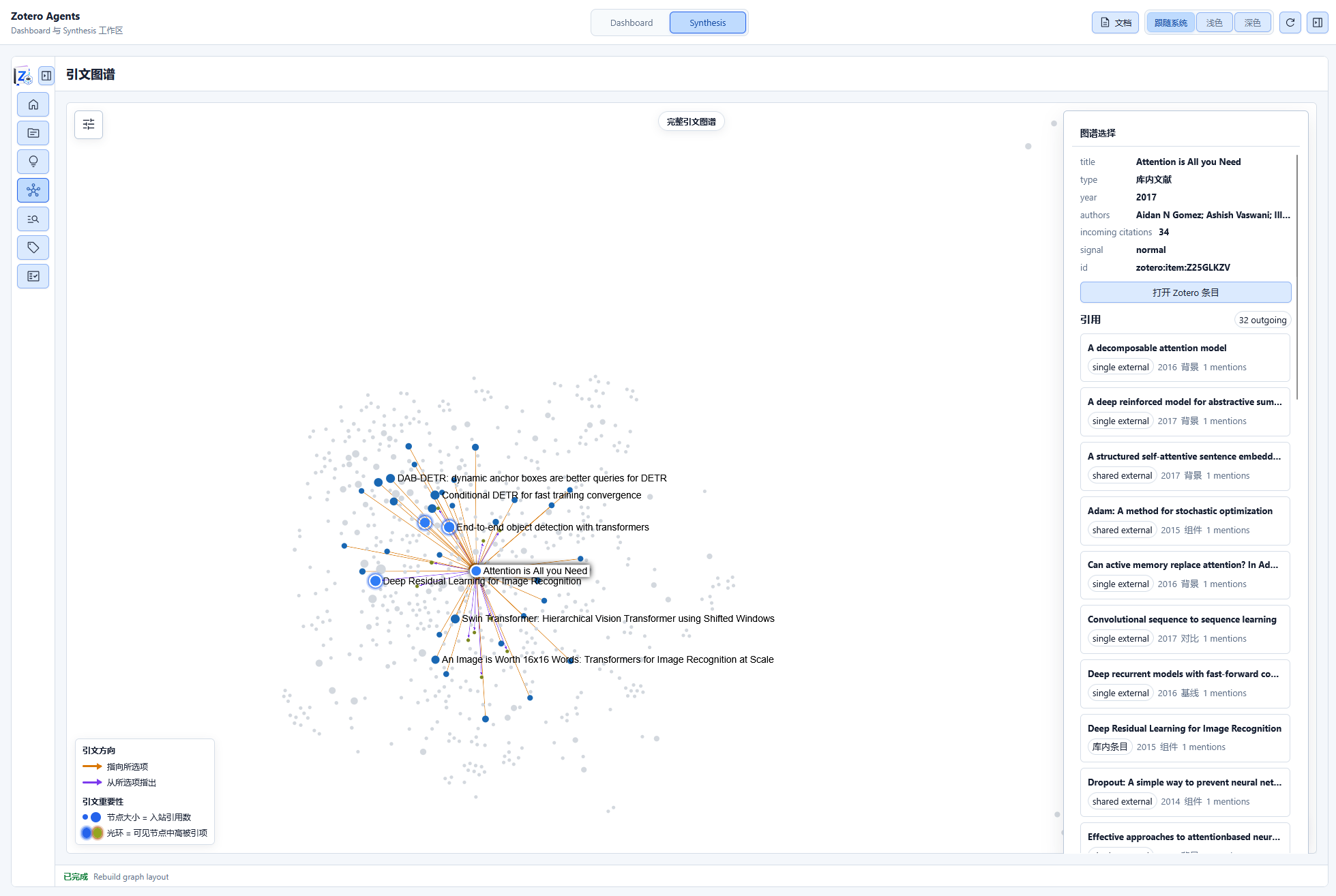Open the search list sidebar icon
Image resolution: width=1336 pixels, height=896 pixels.
pos(33,219)
